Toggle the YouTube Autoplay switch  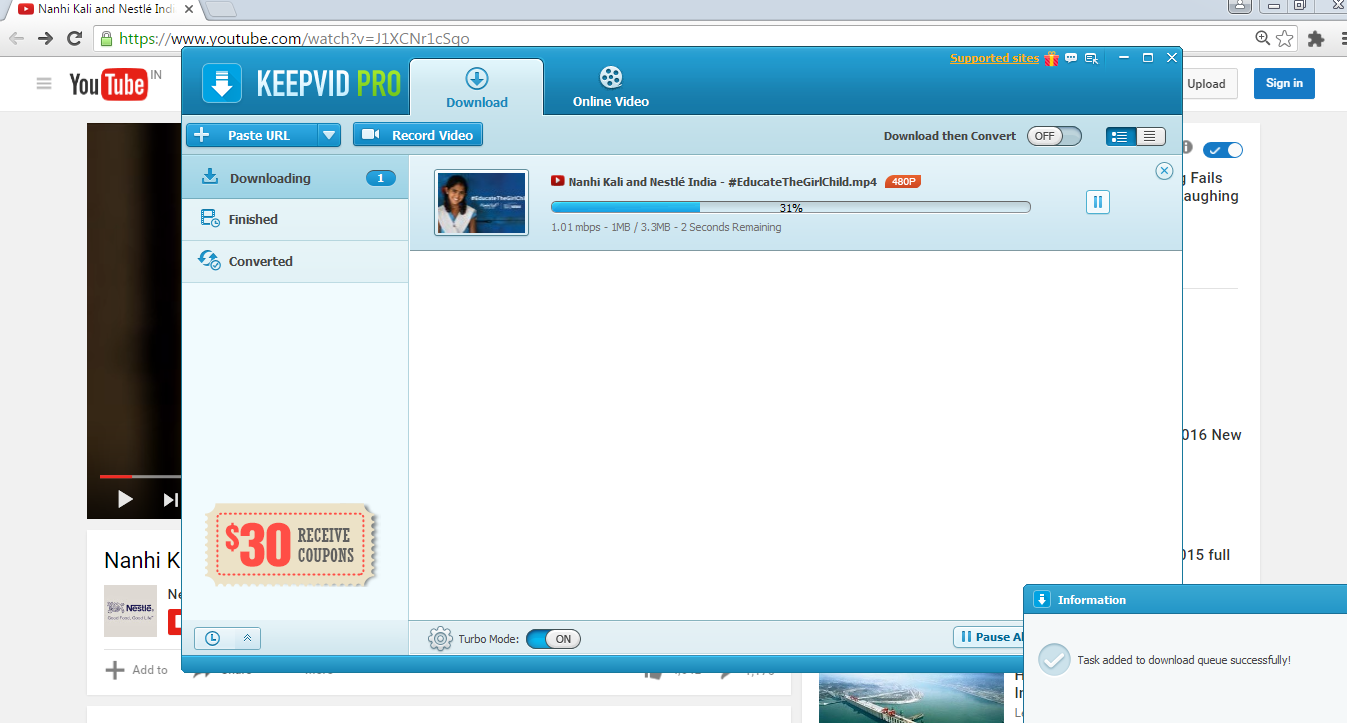tap(1223, 150)
